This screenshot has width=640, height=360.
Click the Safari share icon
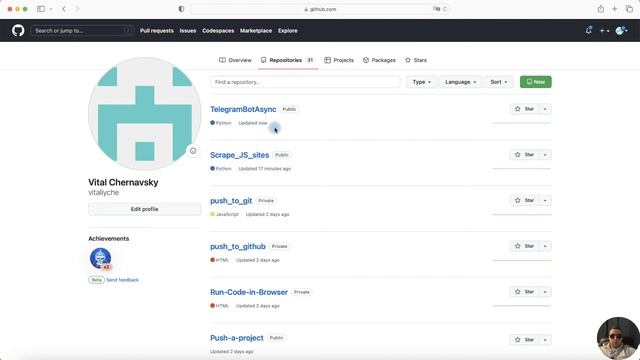(601, 9)
